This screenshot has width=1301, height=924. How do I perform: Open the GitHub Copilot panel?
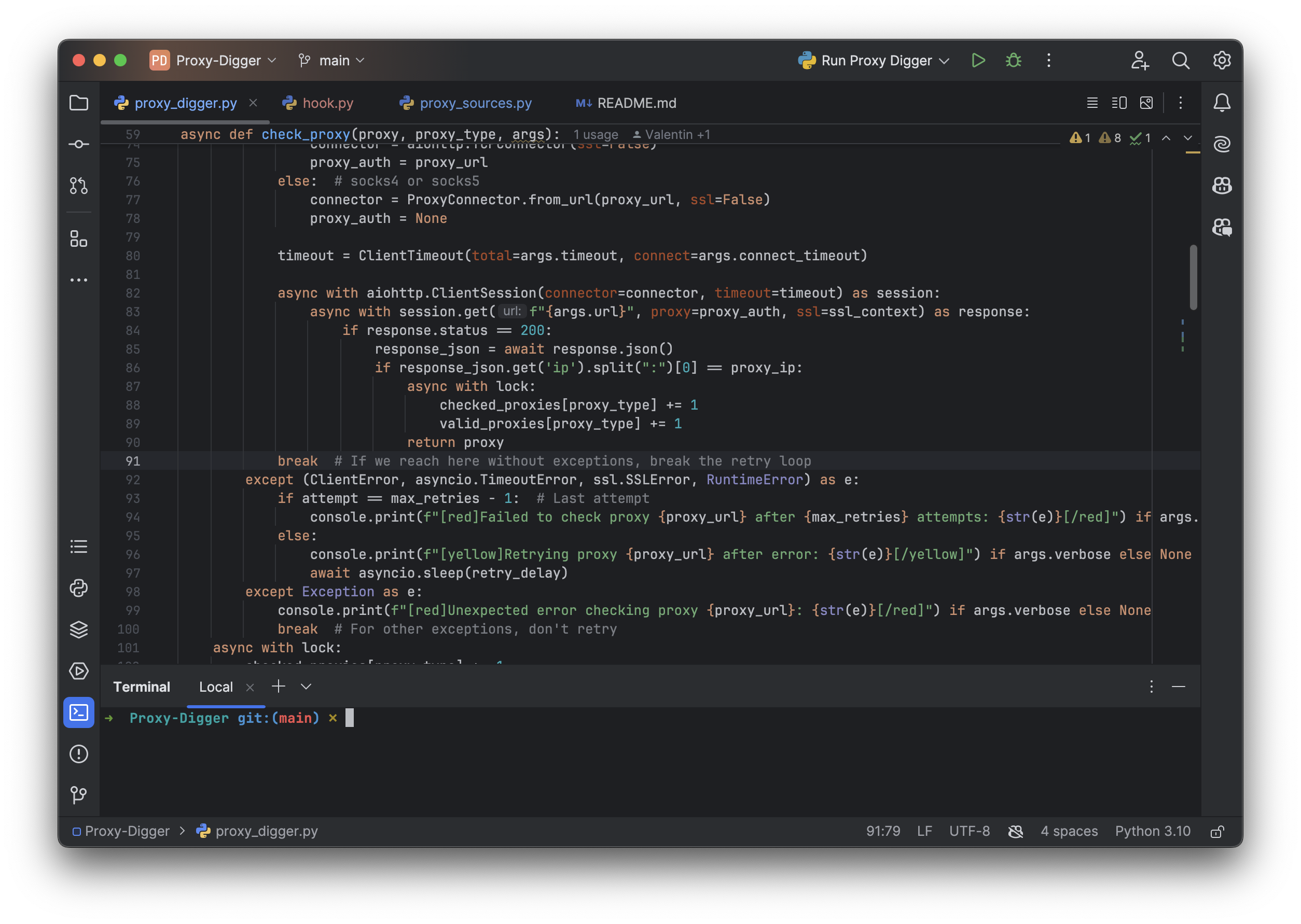click(1223, 186)
